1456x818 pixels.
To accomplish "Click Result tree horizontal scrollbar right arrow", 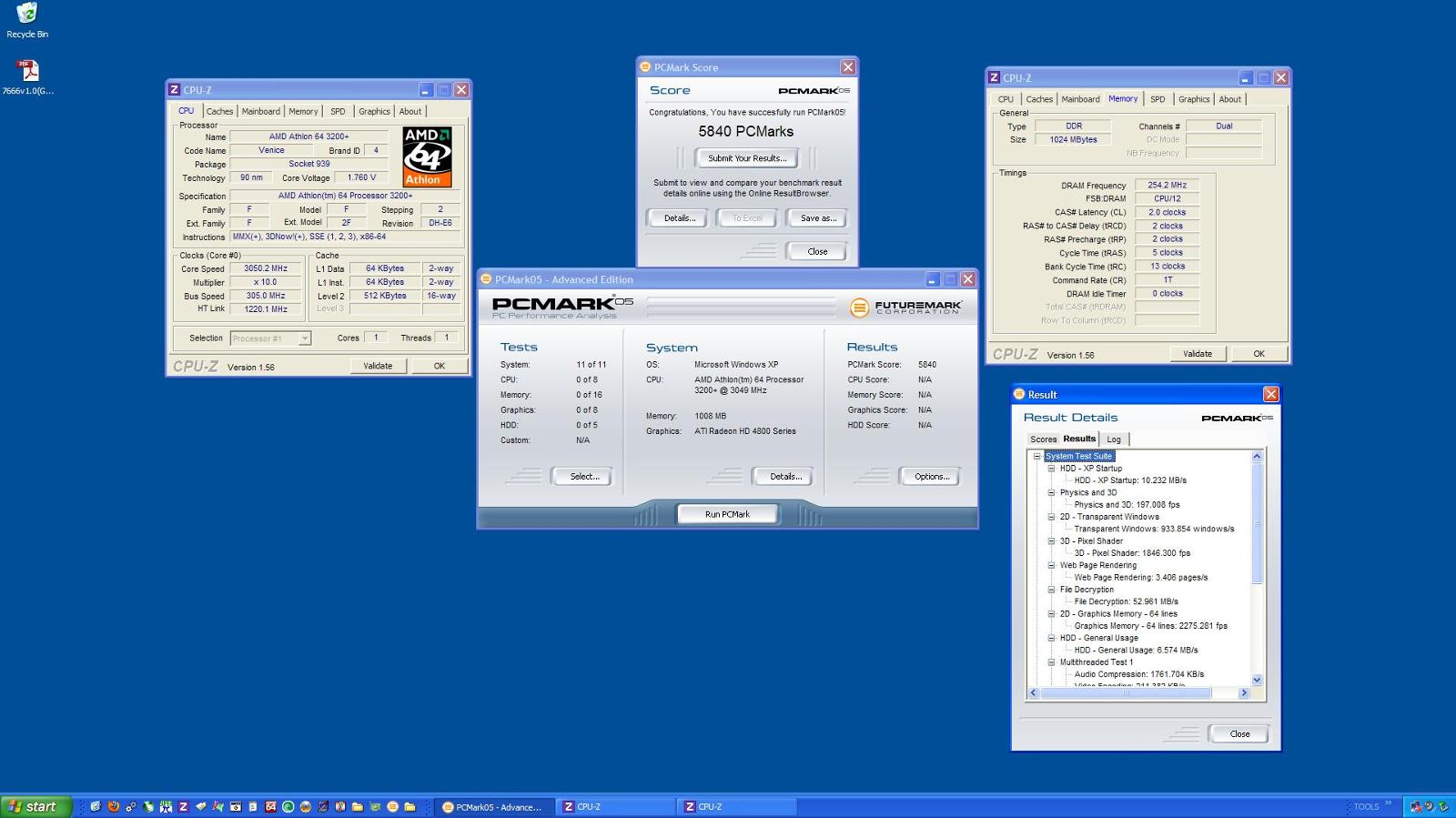I will 1244,692.
